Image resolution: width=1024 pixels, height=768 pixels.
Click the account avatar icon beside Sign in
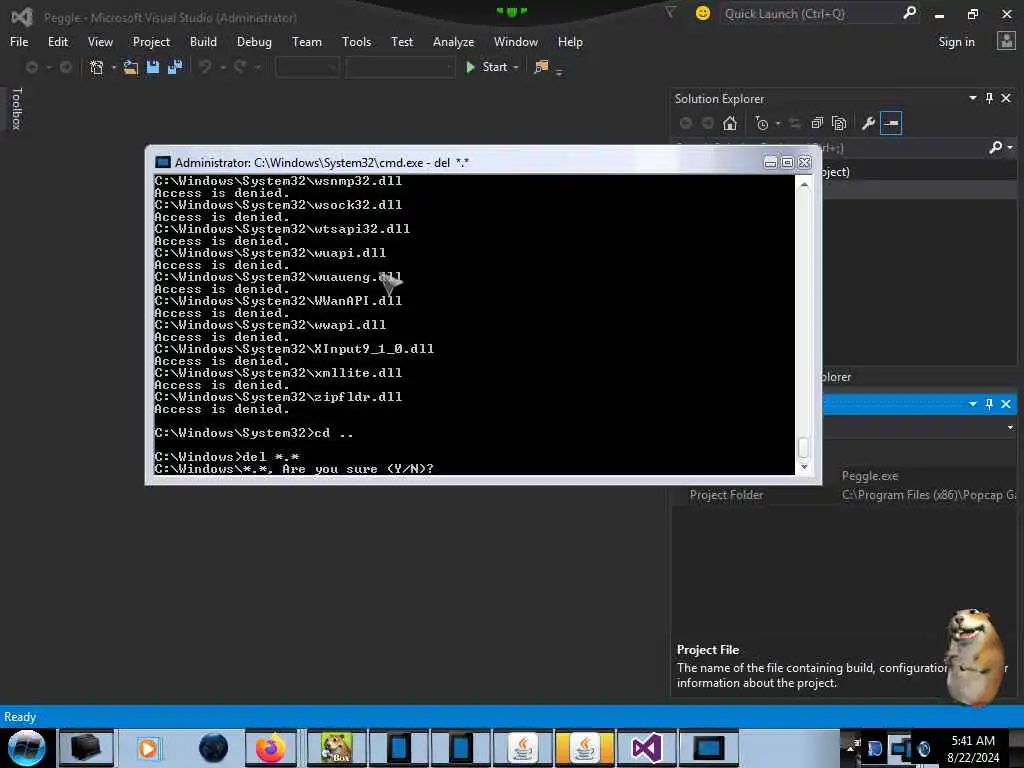pyautogui.click(x=1006, y=41)
